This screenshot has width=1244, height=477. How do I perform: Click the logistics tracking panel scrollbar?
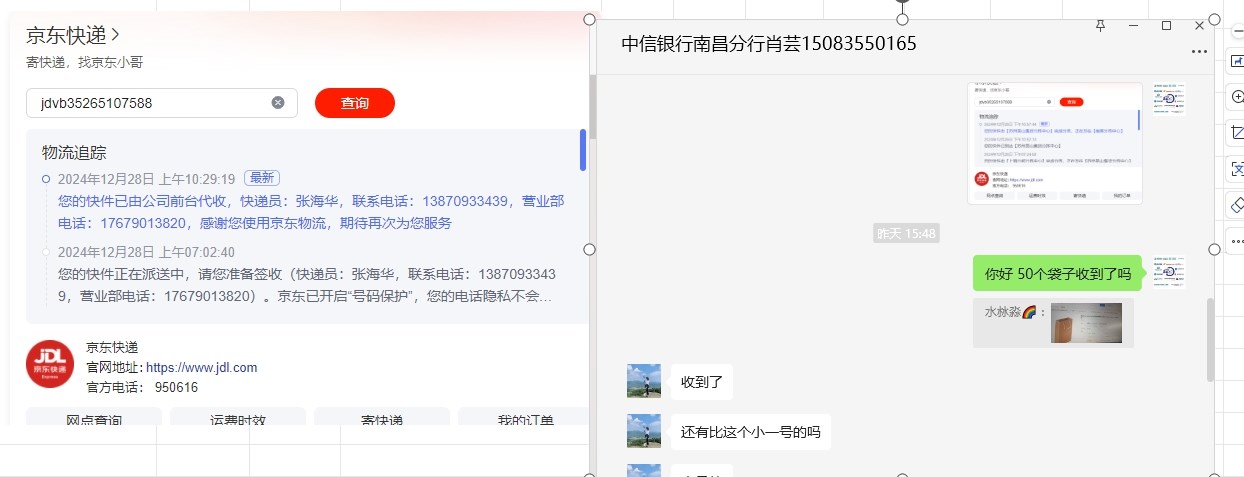pos(583,150)
